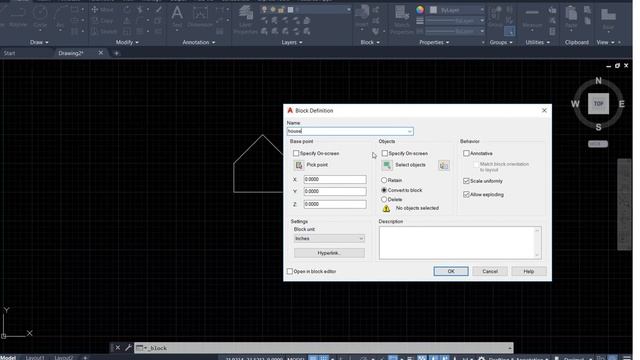
Task: Click the Hyperlink button
Action: point(329,253)
